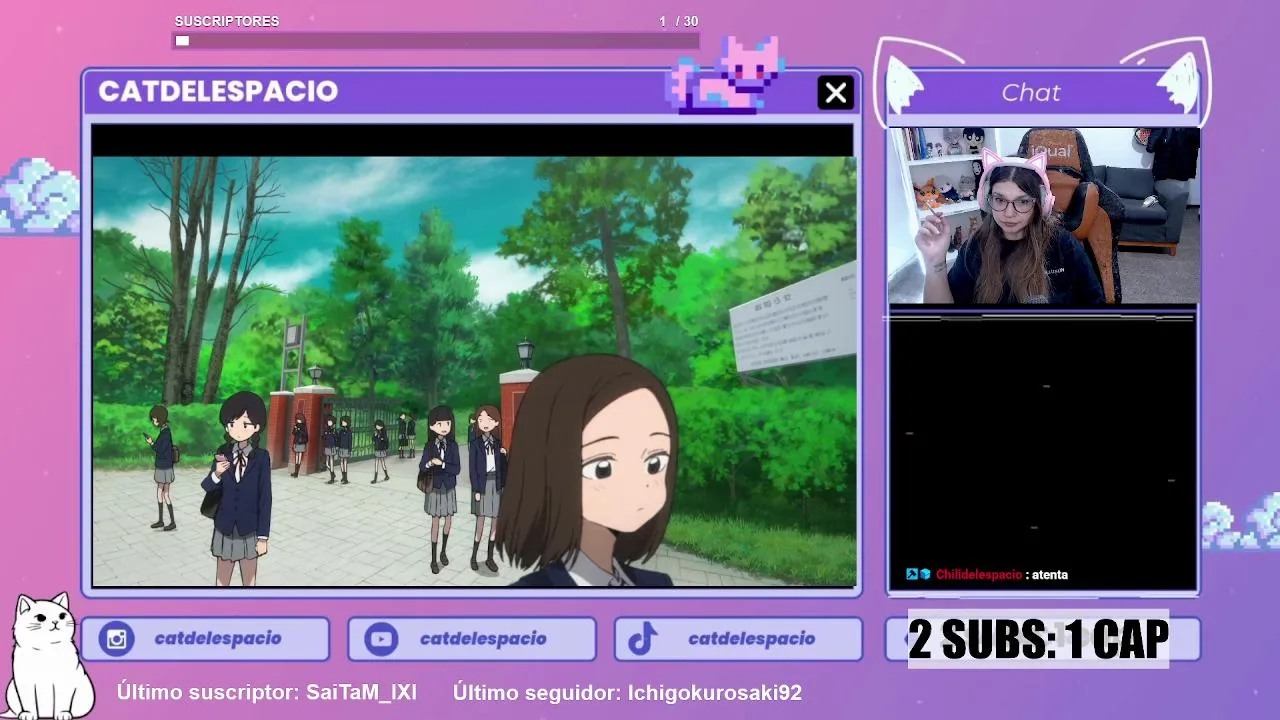1280x720 pixels.
Task: Click the CATDELESPACIO window title
Action: 218,91
